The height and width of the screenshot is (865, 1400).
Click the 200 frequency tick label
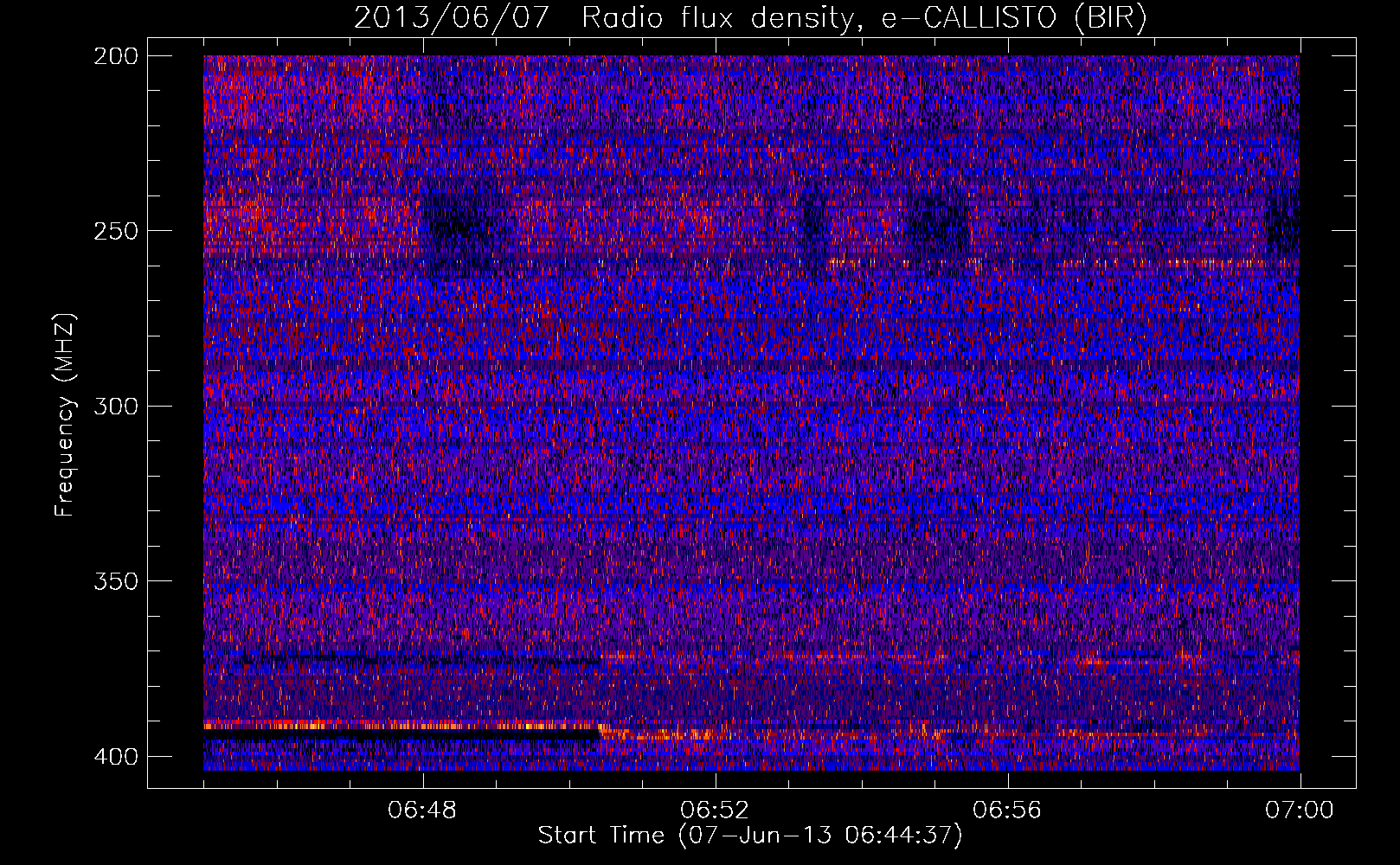116,56
